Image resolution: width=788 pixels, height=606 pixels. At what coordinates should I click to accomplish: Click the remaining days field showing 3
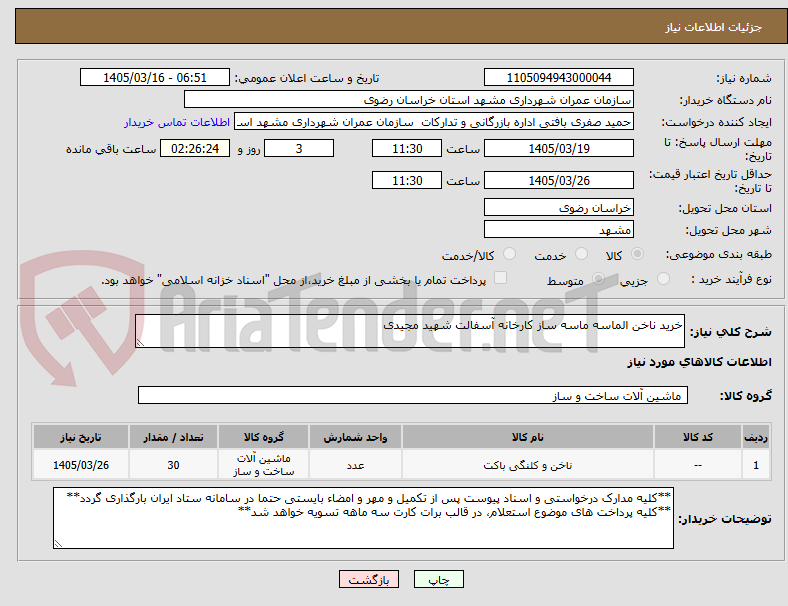299,149
